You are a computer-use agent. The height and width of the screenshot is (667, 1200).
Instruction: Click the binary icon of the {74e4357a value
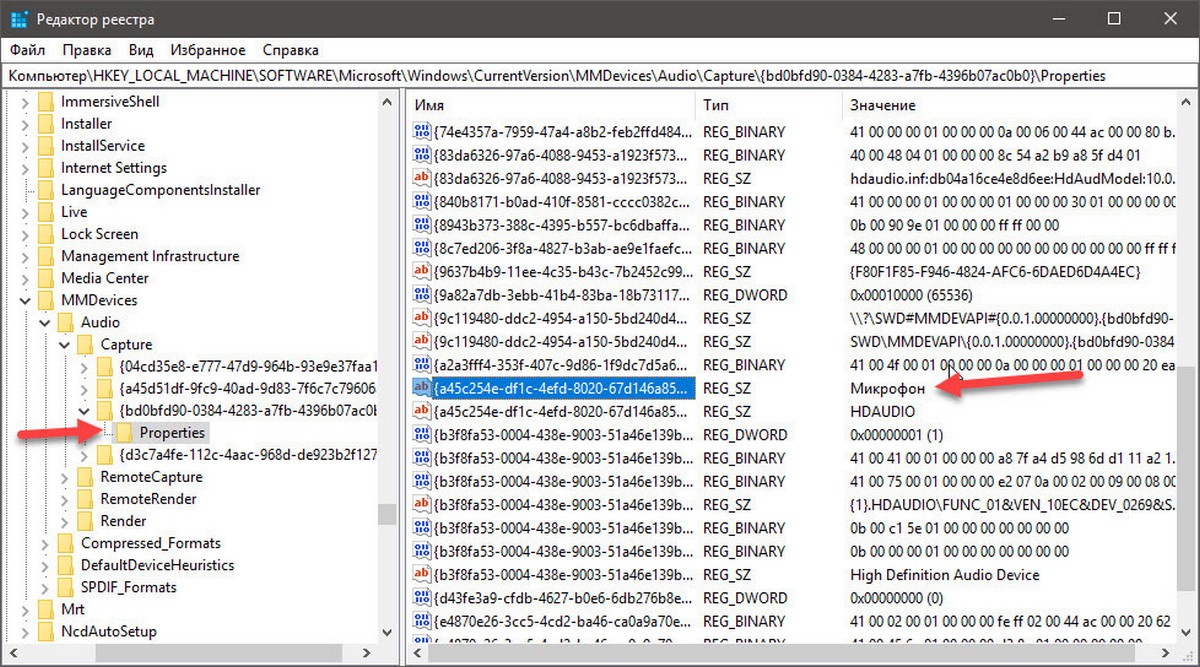(422, 131)
